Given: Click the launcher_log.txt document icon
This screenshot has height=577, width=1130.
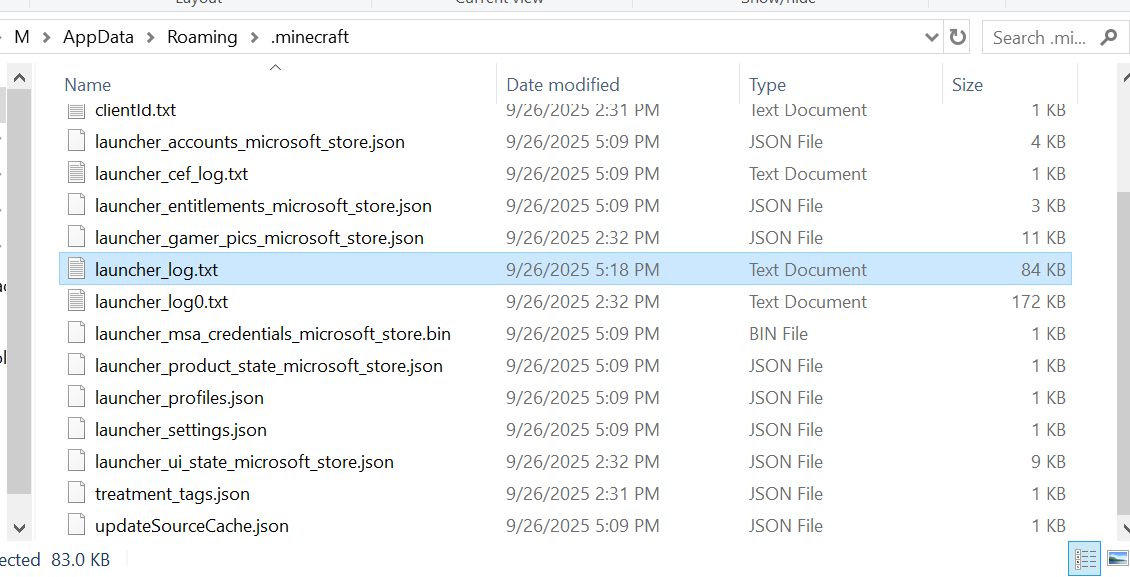Looking at the screenshot, I should pos(76,269).
